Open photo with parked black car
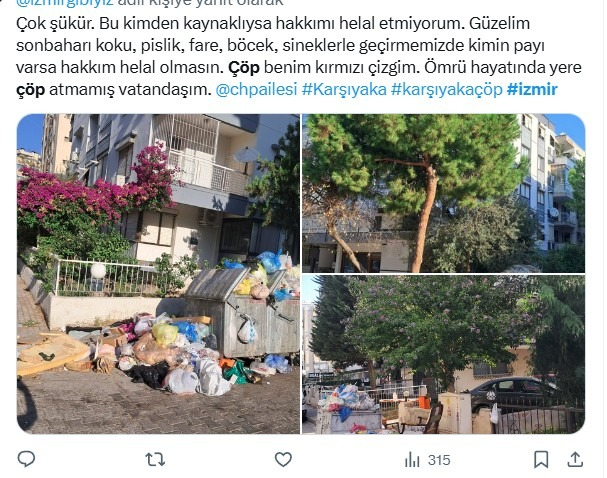The image size is (607, 478). click(x=444, y=355)
